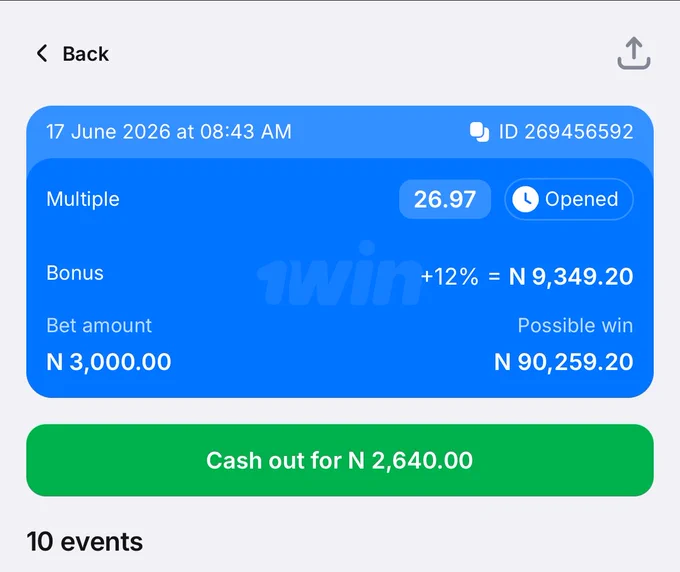Go back using the Back label

[x=85, y=54]
